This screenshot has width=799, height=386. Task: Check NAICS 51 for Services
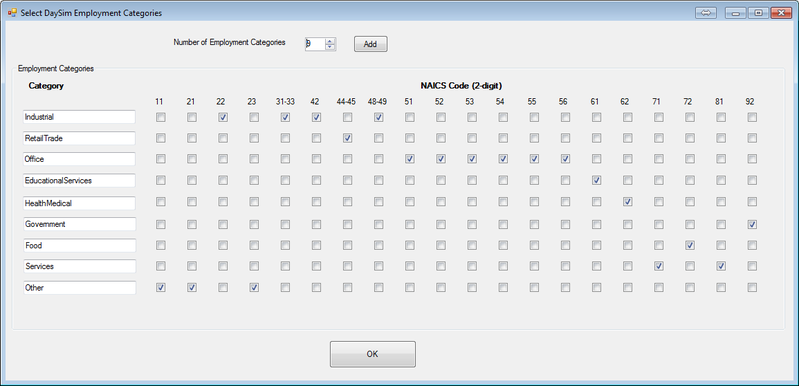[409, 266]
